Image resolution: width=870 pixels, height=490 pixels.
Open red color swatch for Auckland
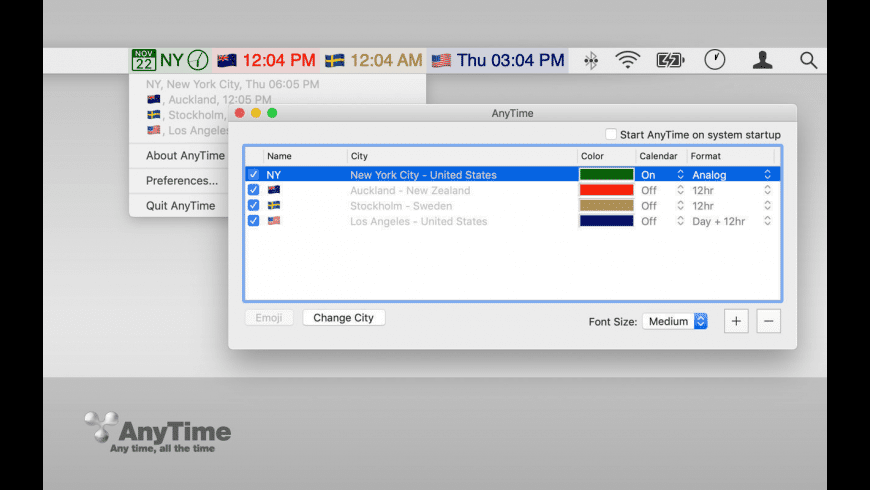606,190
